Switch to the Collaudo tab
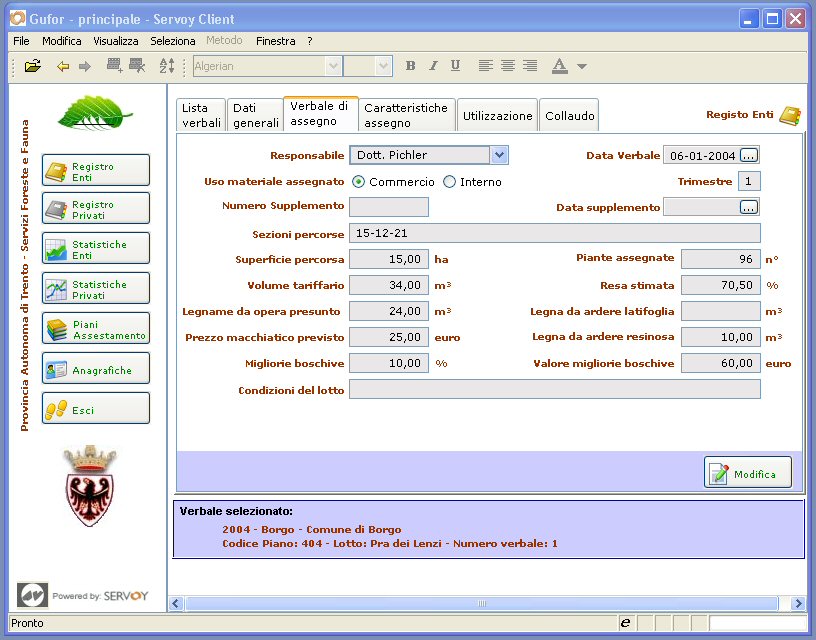Image resolution: width=816 pixels, height=640 pixels. (569, 115)
